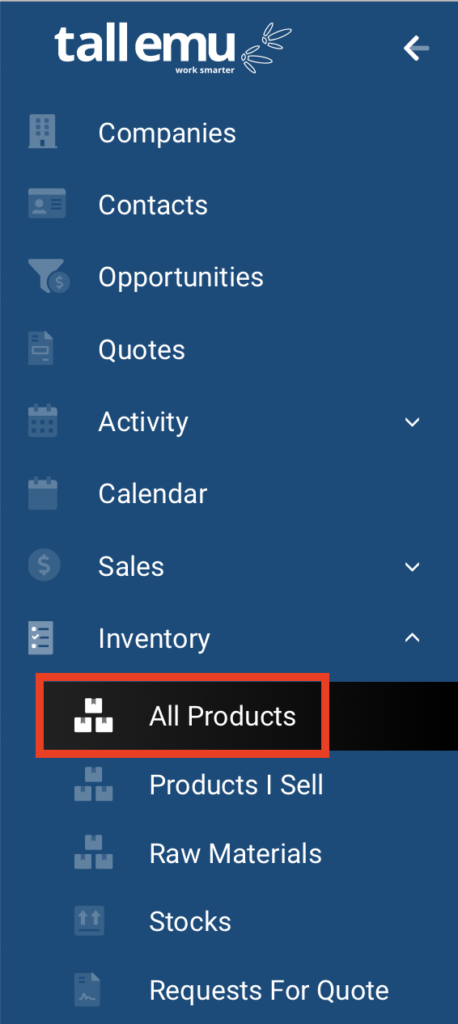Click the Activity calendar grid icon
The width and height of the screenshot is (458, 1024).
pyautogui.click(x=43, y=421)
